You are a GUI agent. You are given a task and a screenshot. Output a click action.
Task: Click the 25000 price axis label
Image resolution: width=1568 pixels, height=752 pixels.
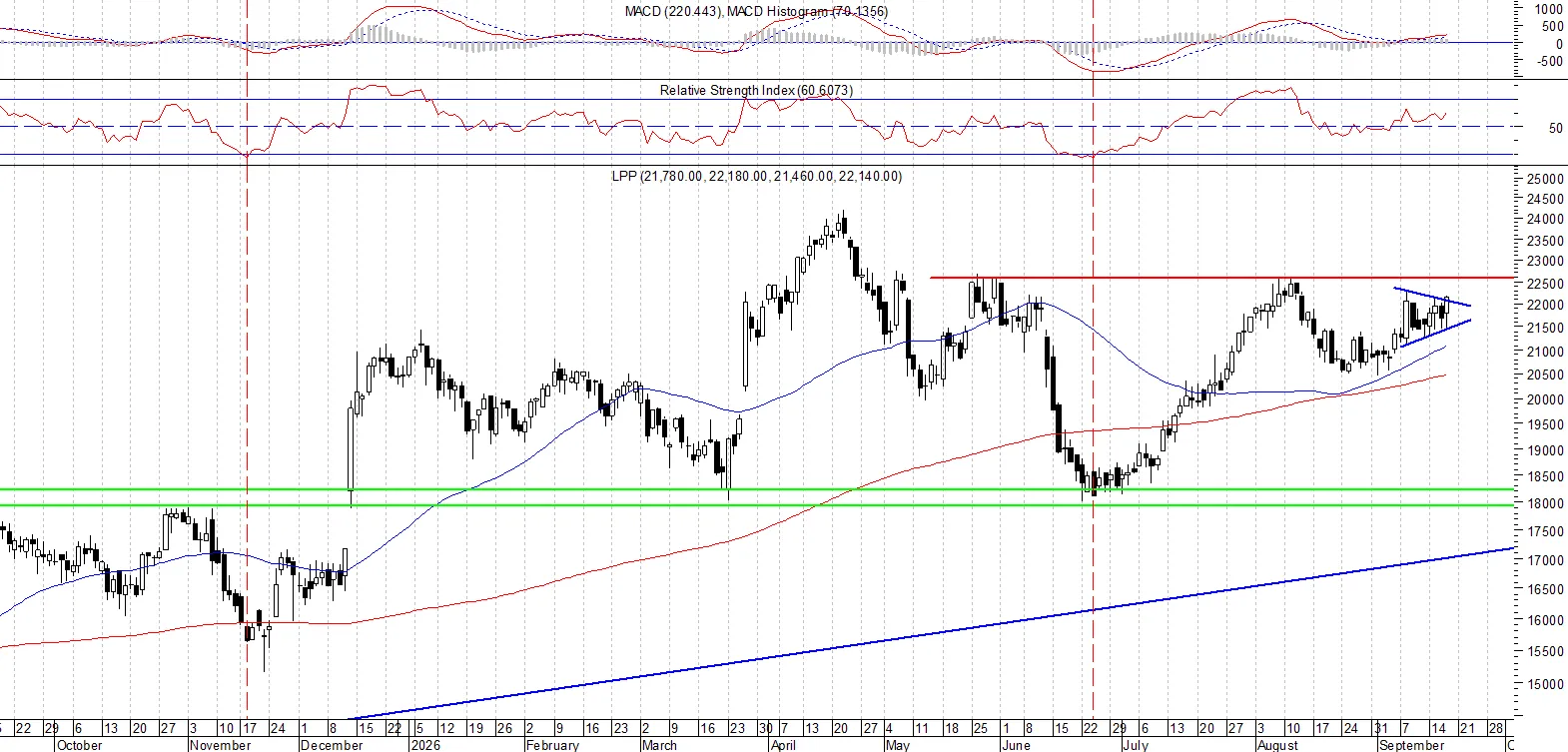[x=1545, y=179]
